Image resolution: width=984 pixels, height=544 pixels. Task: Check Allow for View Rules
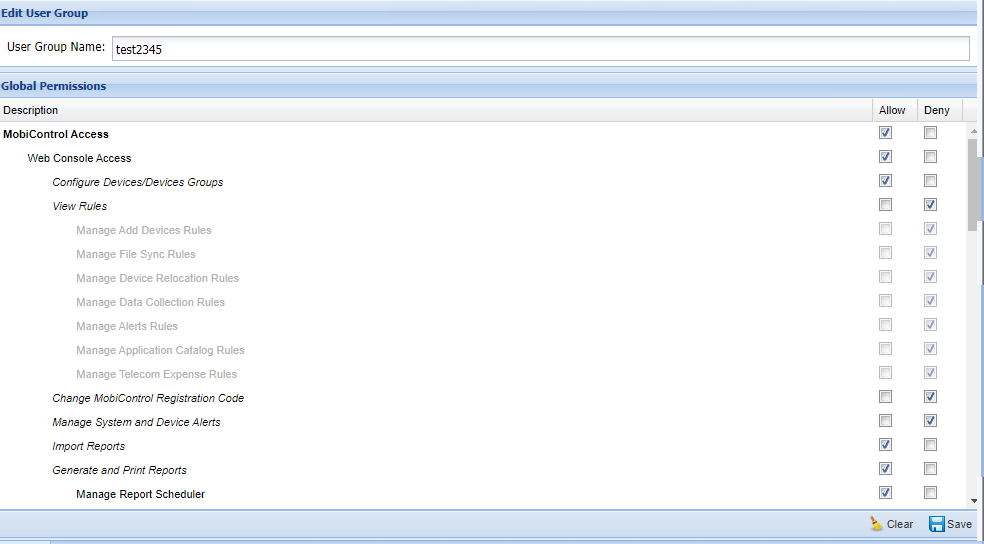[x=885, y=205]
